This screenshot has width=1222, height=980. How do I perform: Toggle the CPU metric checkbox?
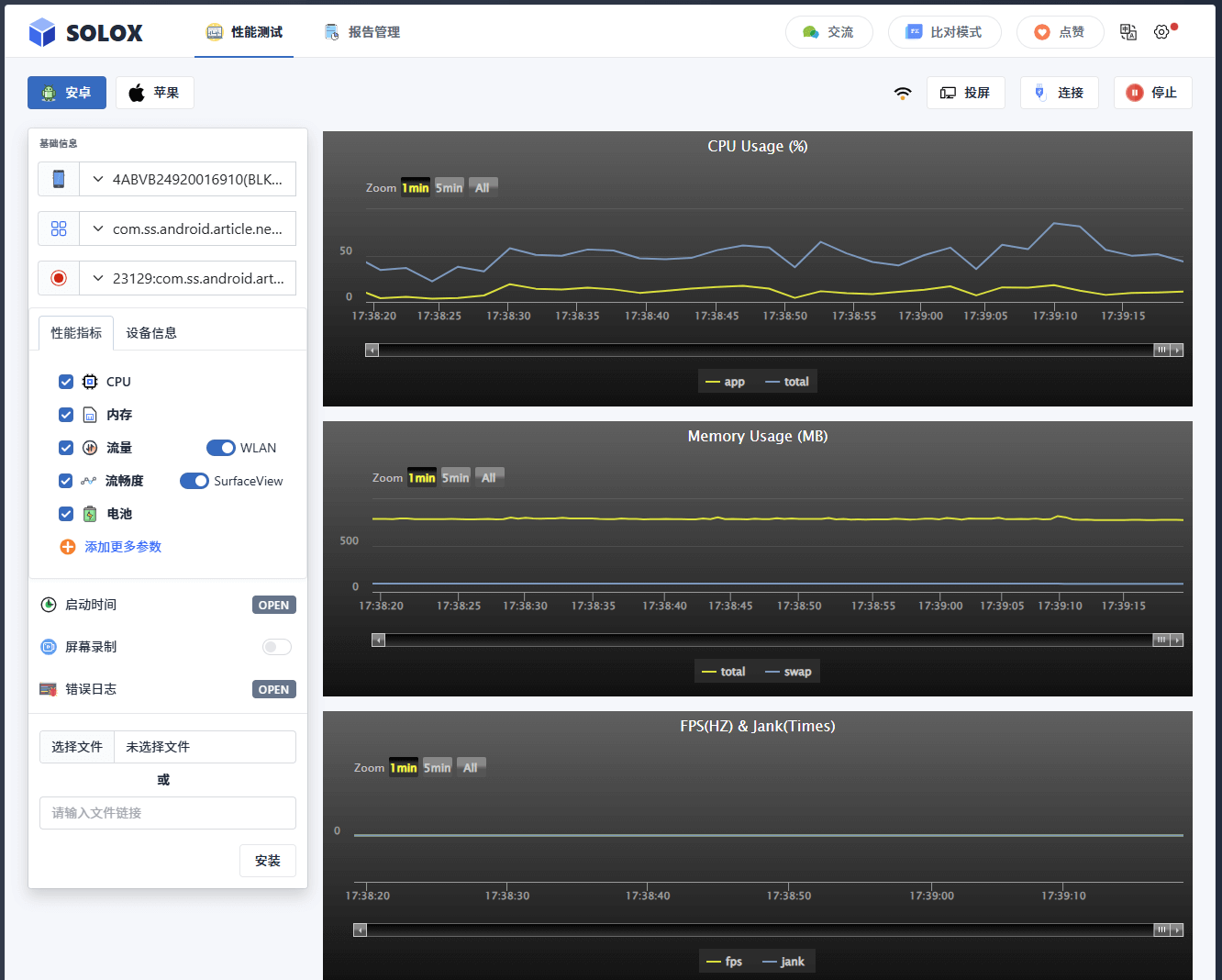(66, 382)
